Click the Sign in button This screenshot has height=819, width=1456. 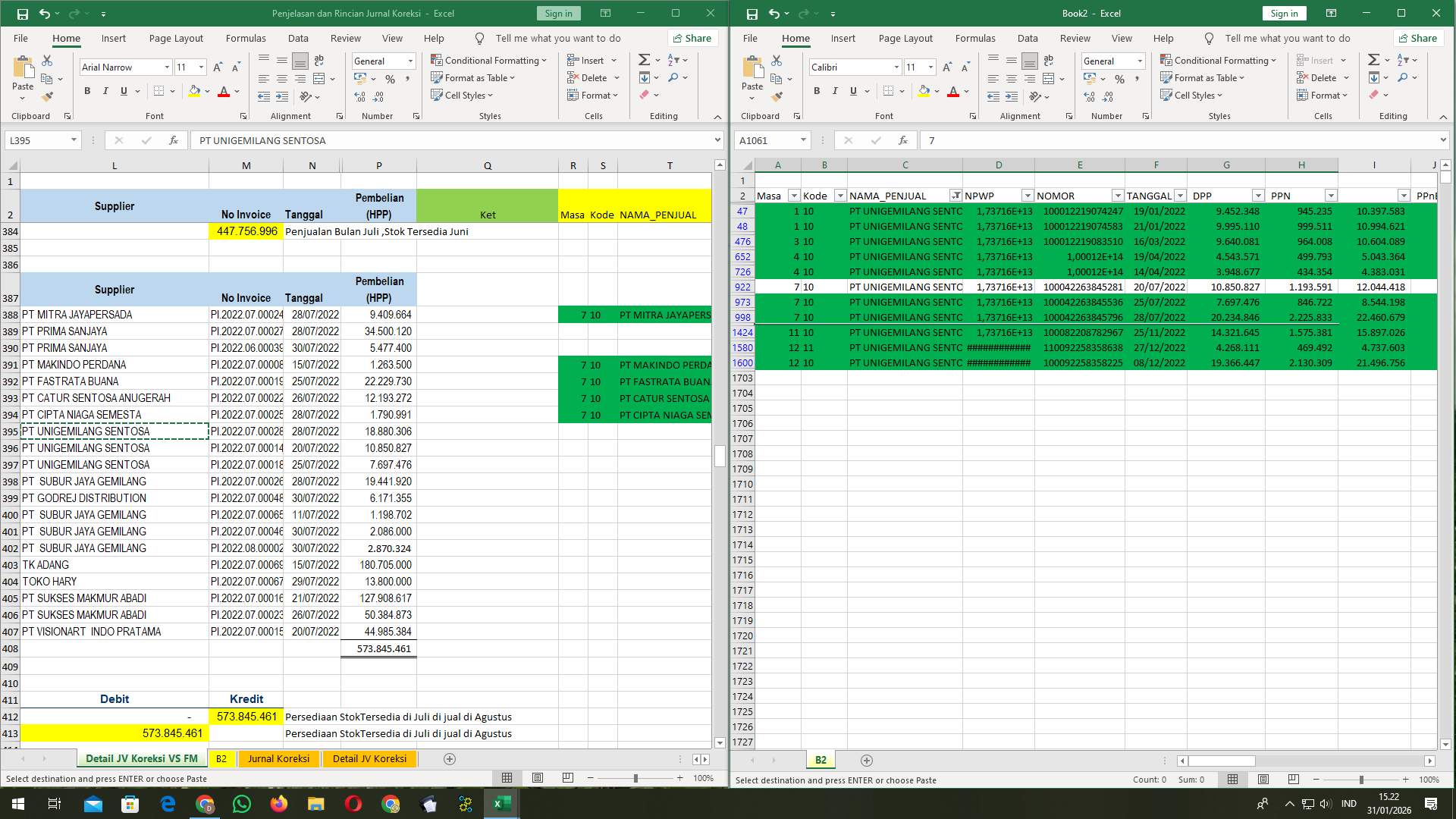point(558,13)
